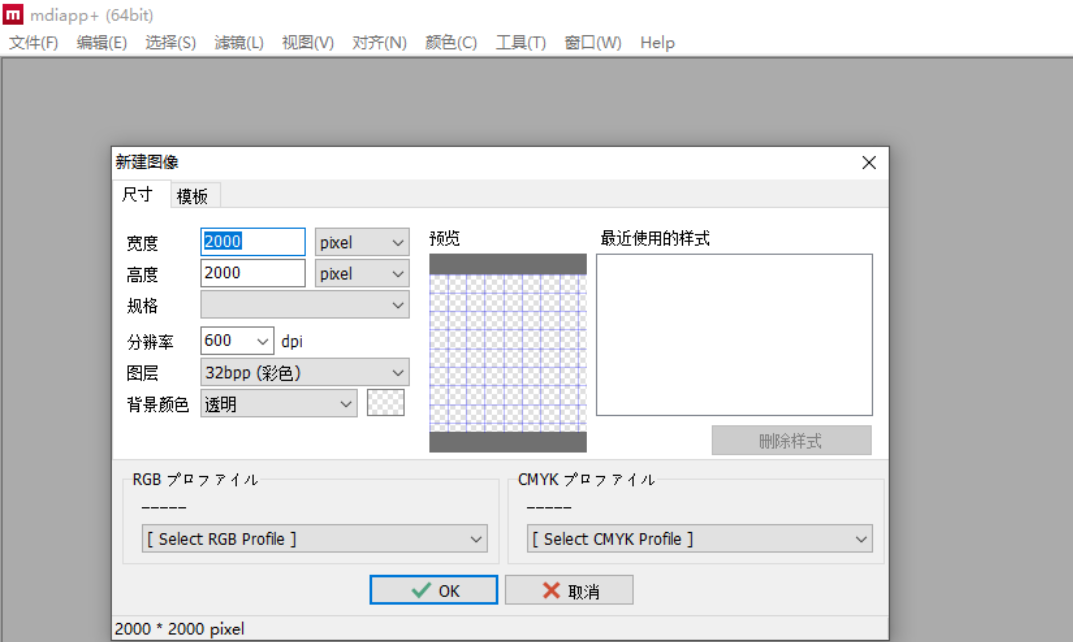Click the background color swatch
The image size is (1073, 642).
(385, 401)
